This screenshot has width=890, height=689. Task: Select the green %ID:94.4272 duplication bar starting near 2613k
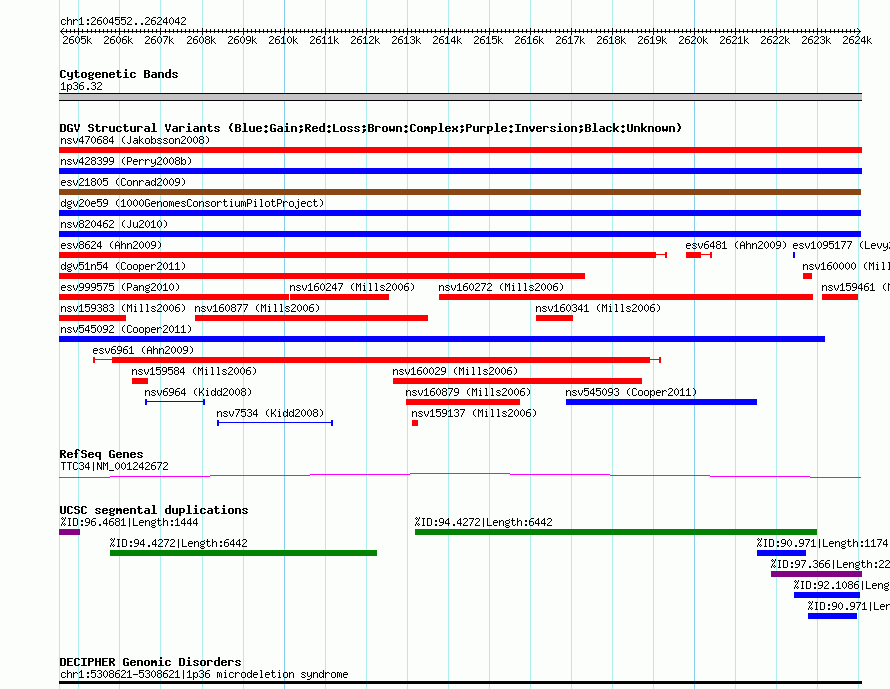pyautogui.click(x=616, y=532)
